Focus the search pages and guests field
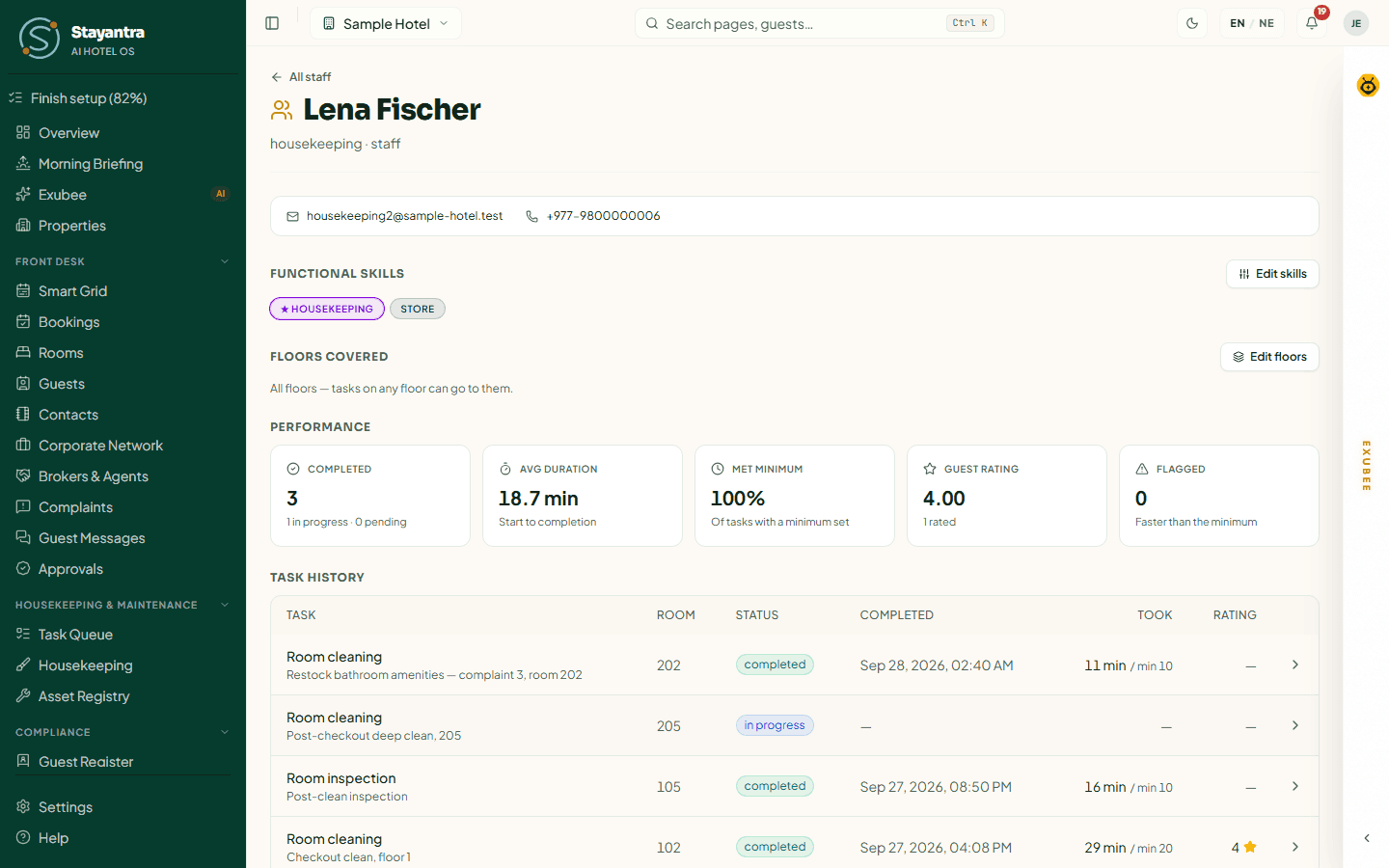The height and width of the screenshot is (868, 1389). 820,23
